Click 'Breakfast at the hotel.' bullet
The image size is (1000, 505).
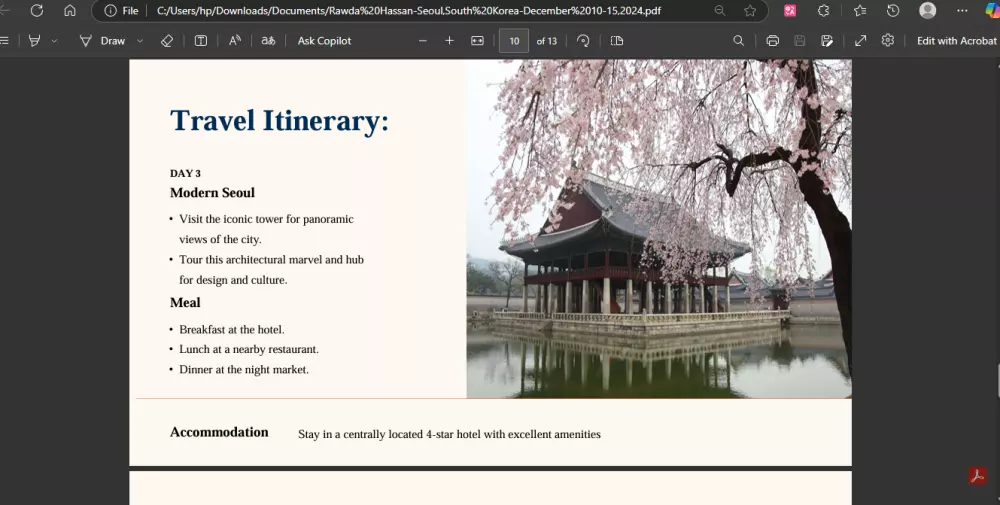click(232, 330)
